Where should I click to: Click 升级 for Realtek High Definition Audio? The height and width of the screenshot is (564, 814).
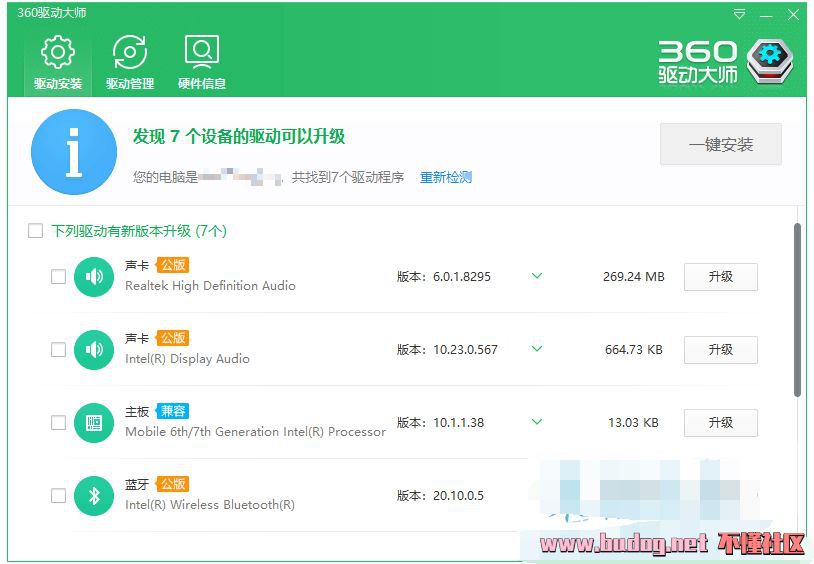point(720,277)
